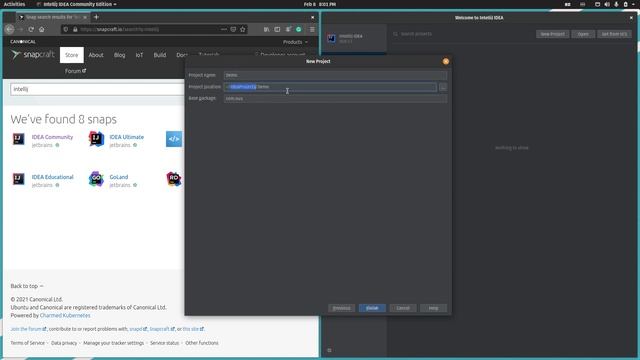Open Terms of Service footer link
This screenshot has height=360, width=640.
click(27, 343)
